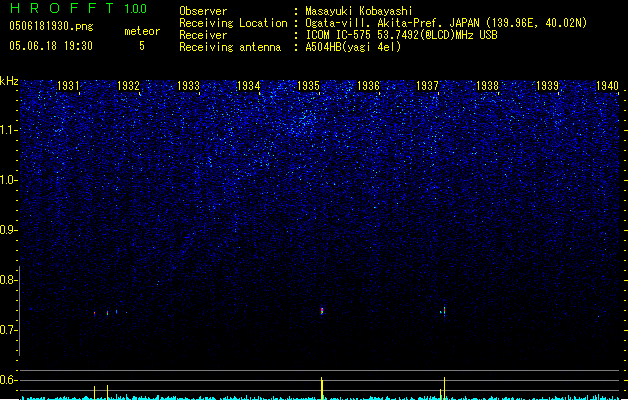This screenshot has height=400, width=629.
Task: Click the Ogata-vill. Akita-Pref. JAPAN location text
Action: click(x=446, y=23)
